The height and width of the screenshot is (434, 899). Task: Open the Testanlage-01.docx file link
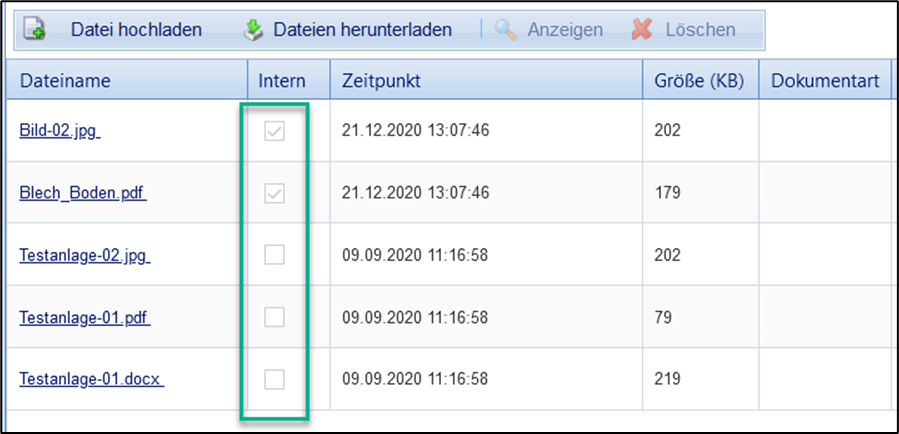coord(91,379)
